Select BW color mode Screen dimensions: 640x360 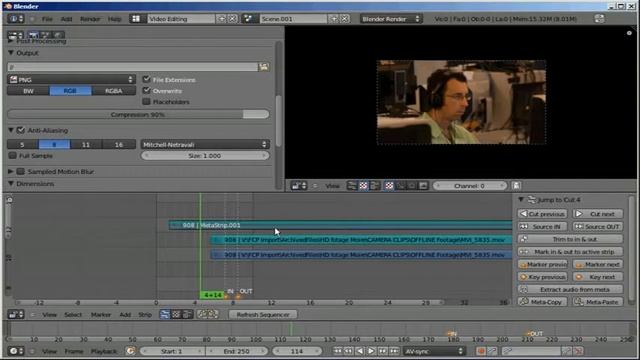point(28,91)
